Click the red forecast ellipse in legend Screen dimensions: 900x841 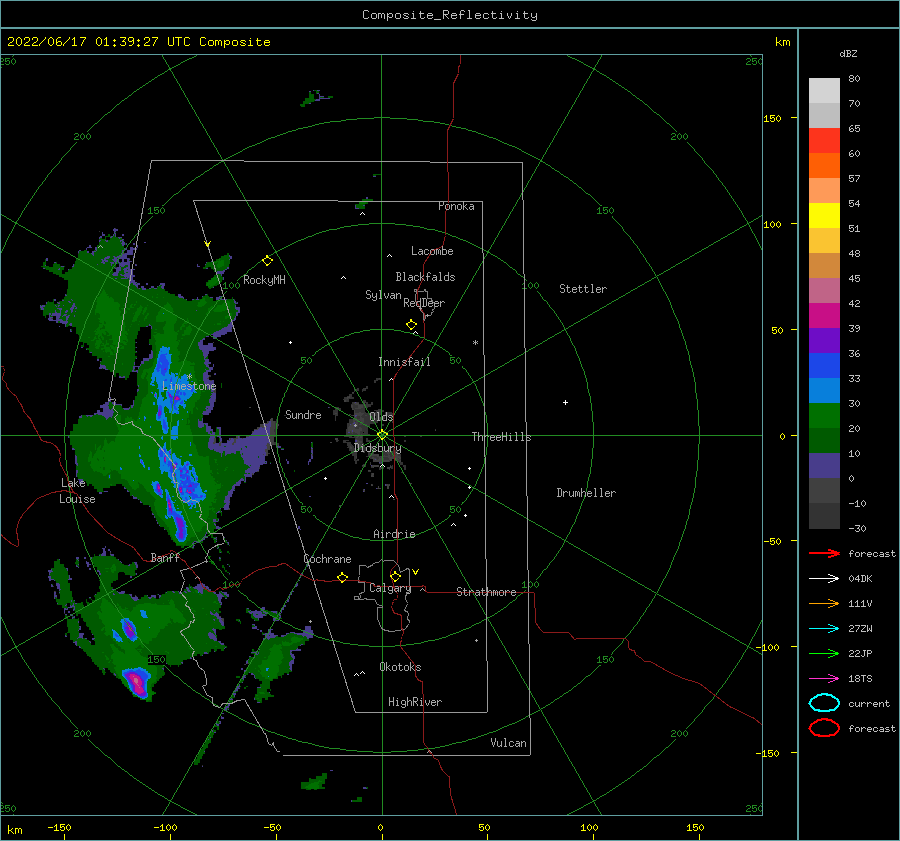coord(824,728)
